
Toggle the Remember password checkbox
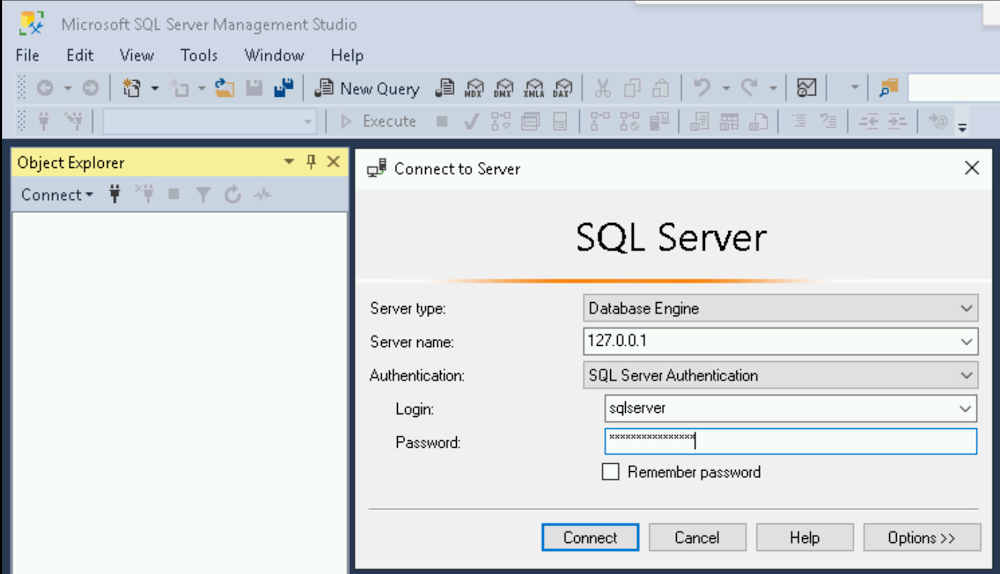point(610,472)
